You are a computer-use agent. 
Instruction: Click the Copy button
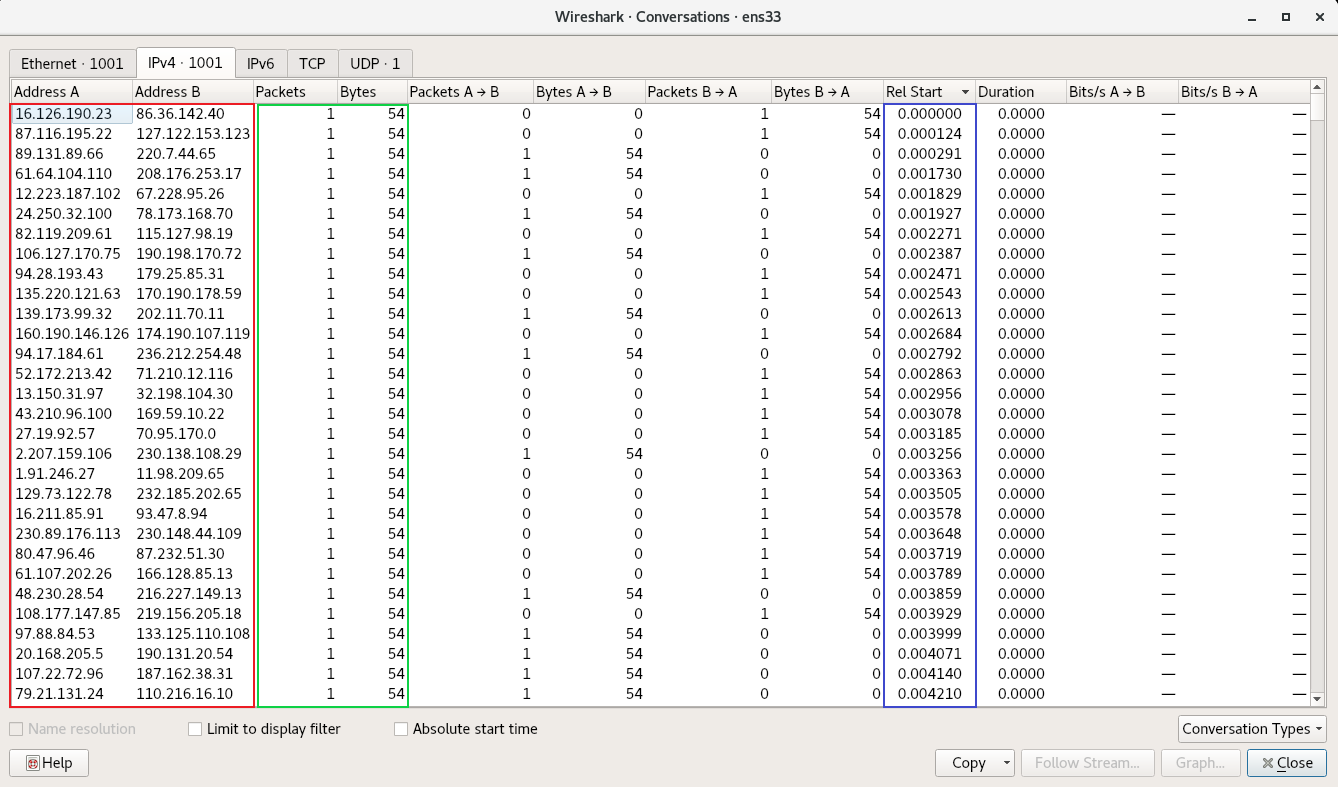point(968,763)
